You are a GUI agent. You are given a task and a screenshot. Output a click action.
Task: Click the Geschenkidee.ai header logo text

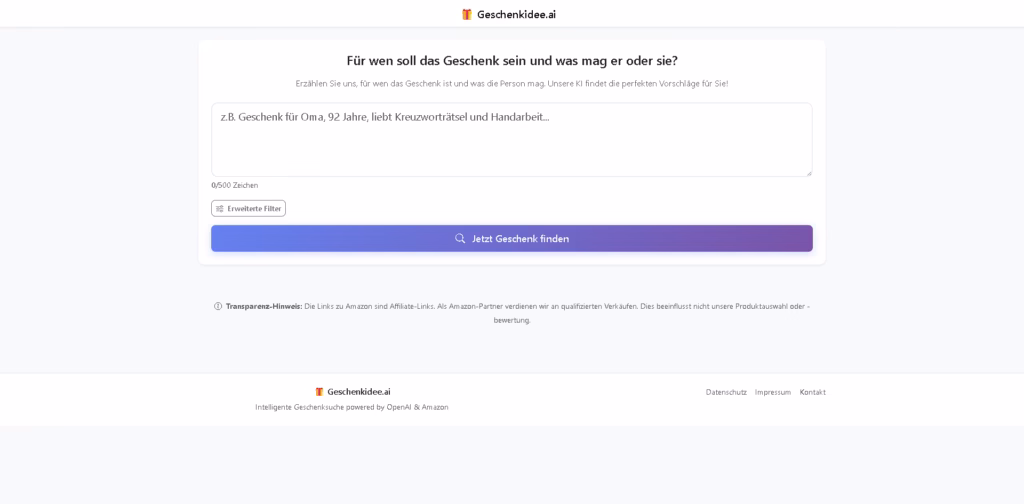[517, 14]
